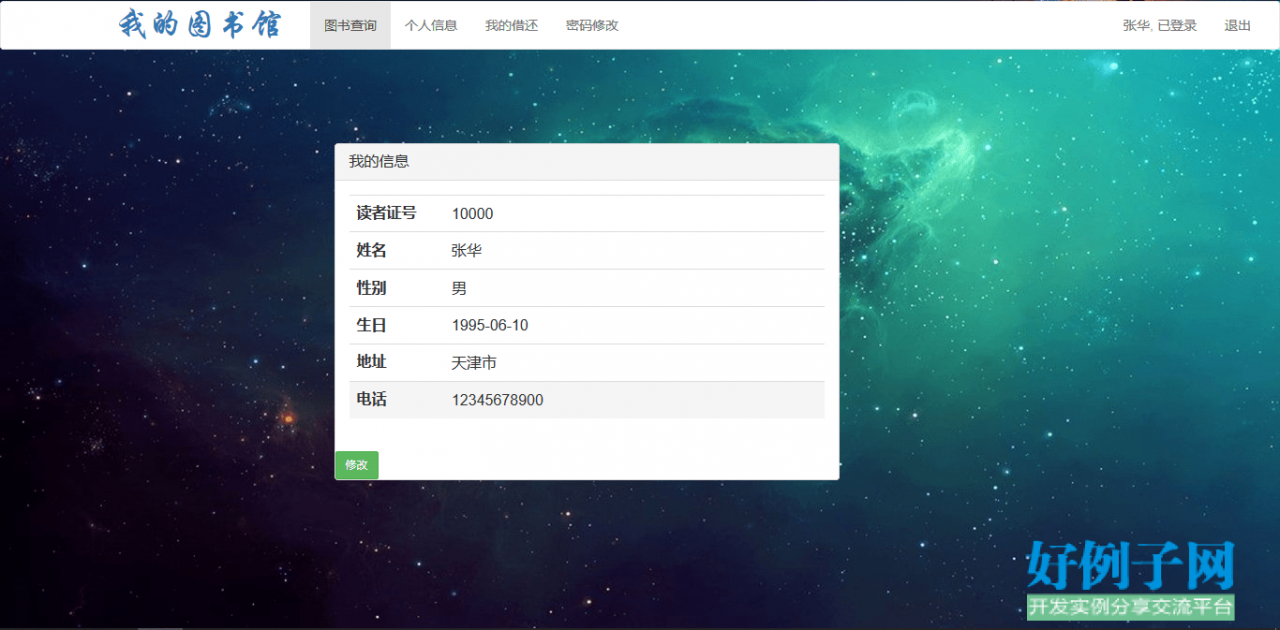The height and width of the screenshot is (630, 1280).
Task: Click the 地址 label
Action: click(371, 362)
